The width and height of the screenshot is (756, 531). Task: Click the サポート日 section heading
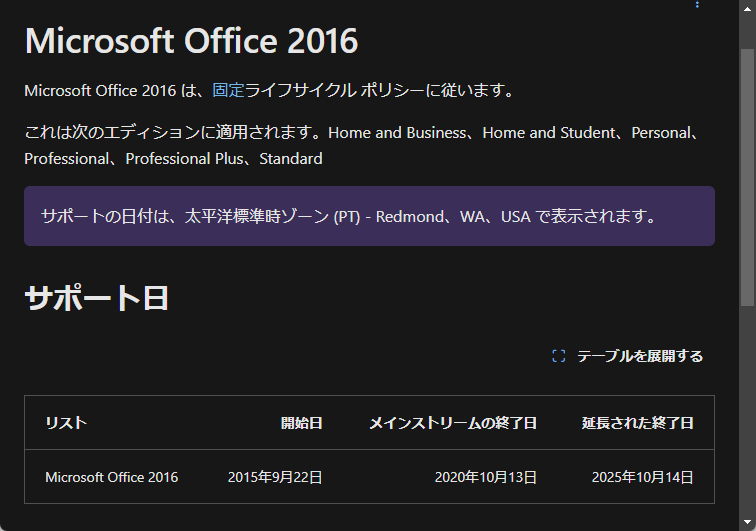click(x=96, y=298)
